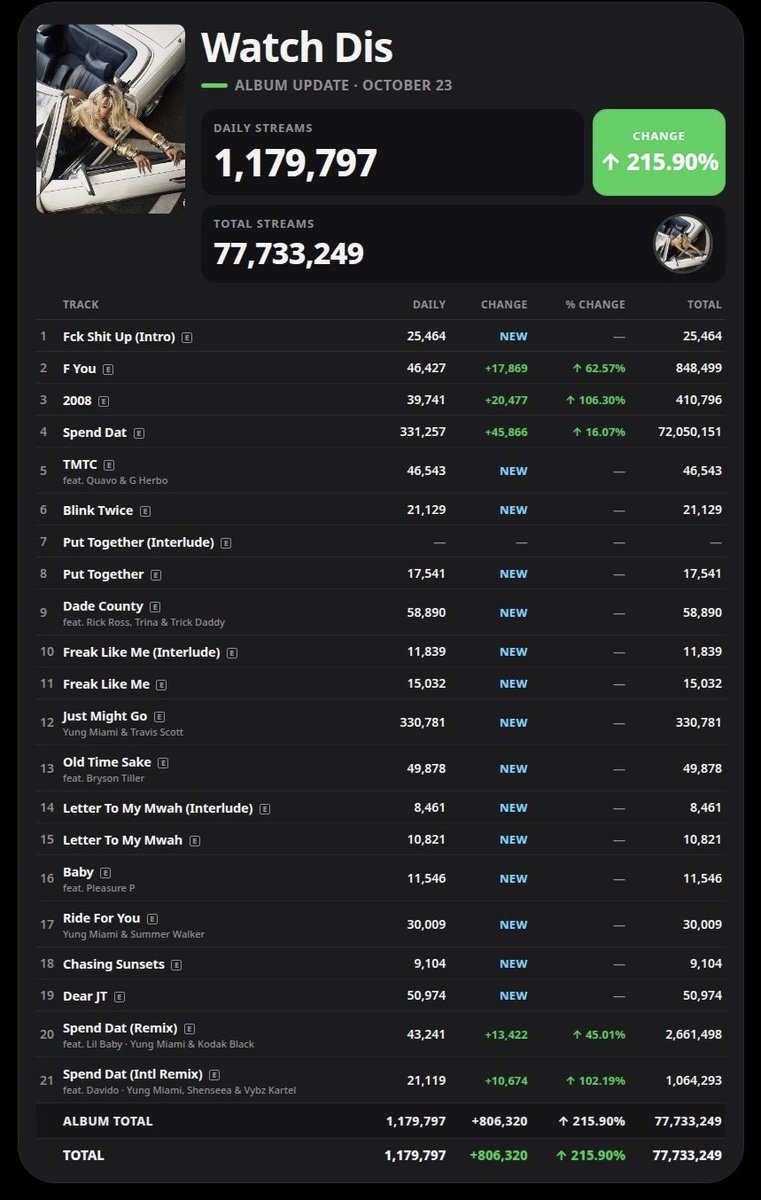Select explicit icon next to Chasing Sunsets
The width and height of the screenshot is (761, 1200).
[x=176, y=965]
